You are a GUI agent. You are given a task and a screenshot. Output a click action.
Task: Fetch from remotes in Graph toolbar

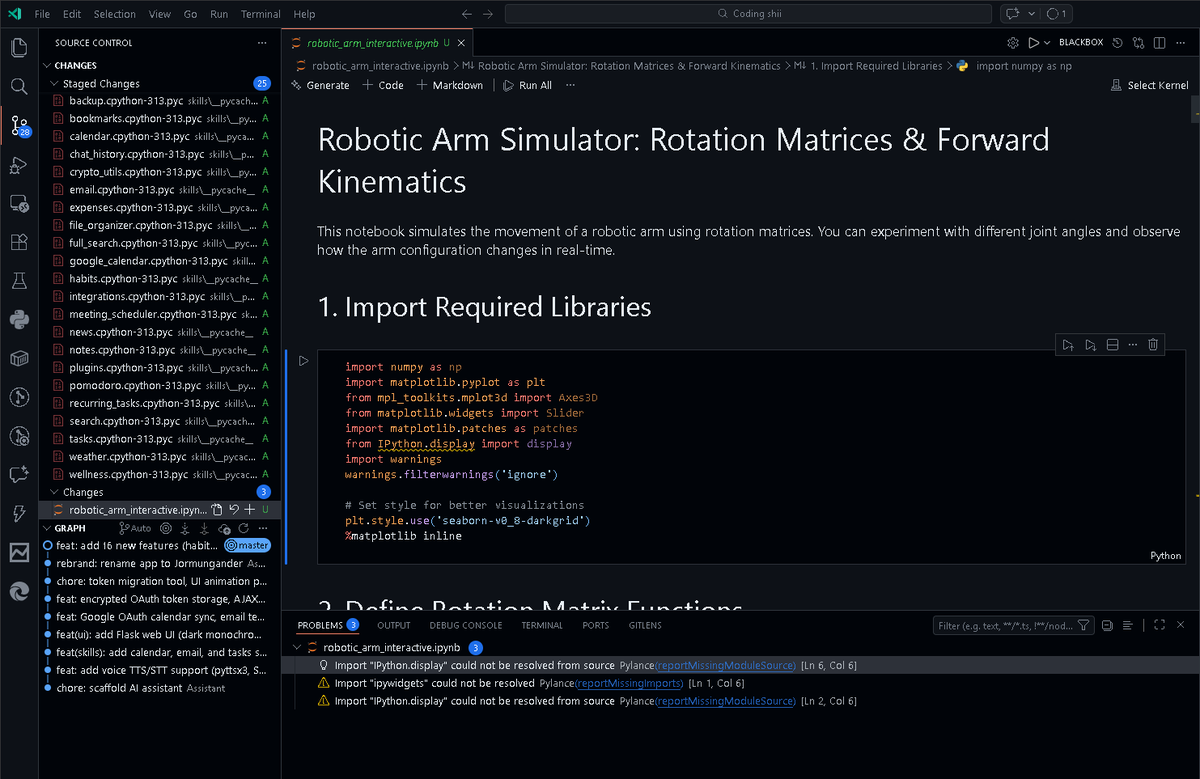point(187,528)
